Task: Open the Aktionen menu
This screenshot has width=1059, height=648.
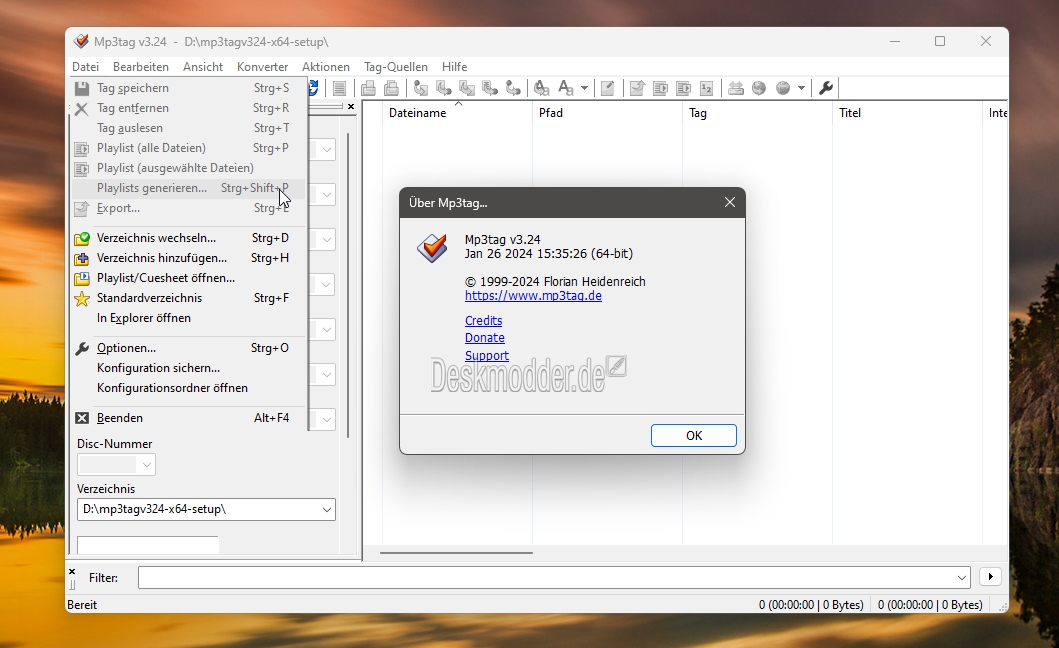Action: click(326, 67)
